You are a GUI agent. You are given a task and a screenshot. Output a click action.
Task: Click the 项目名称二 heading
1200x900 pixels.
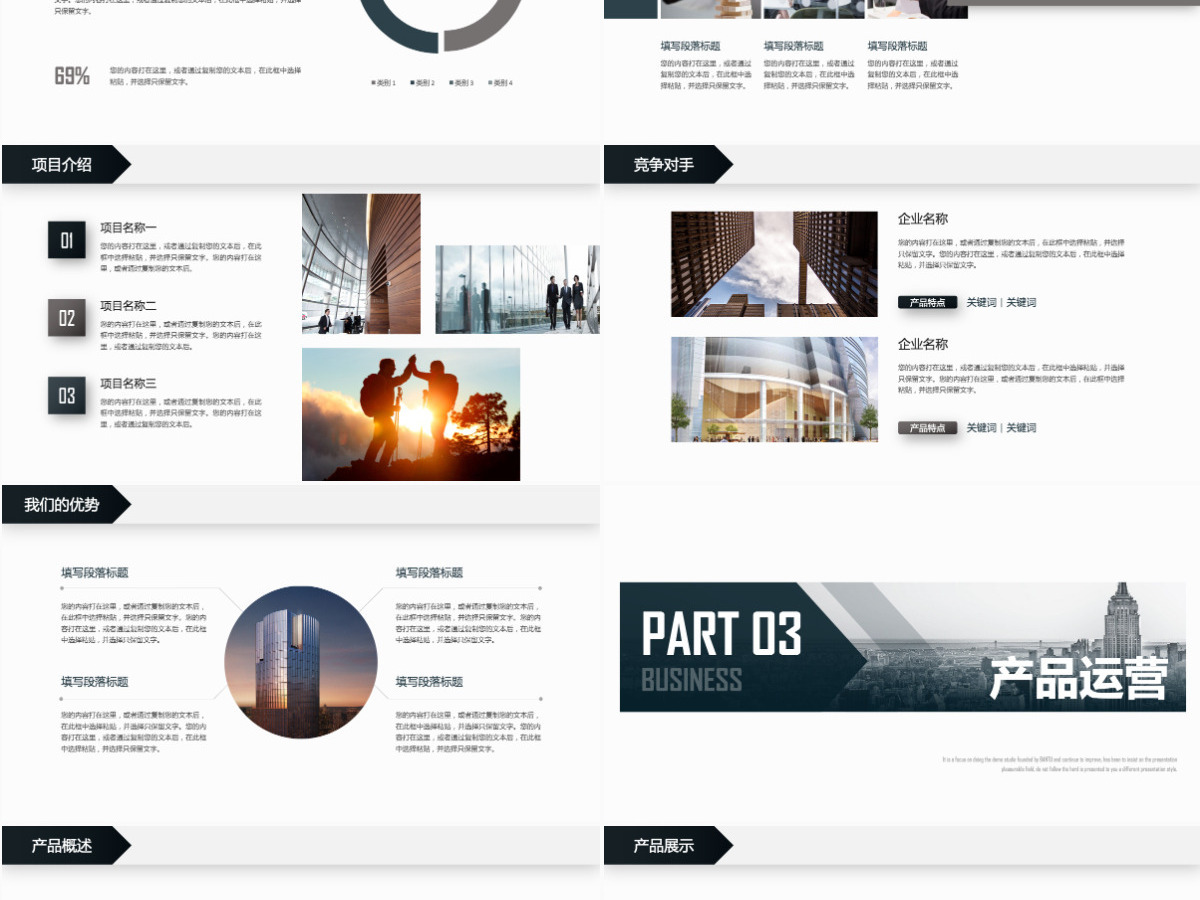(x=128, y=306)
